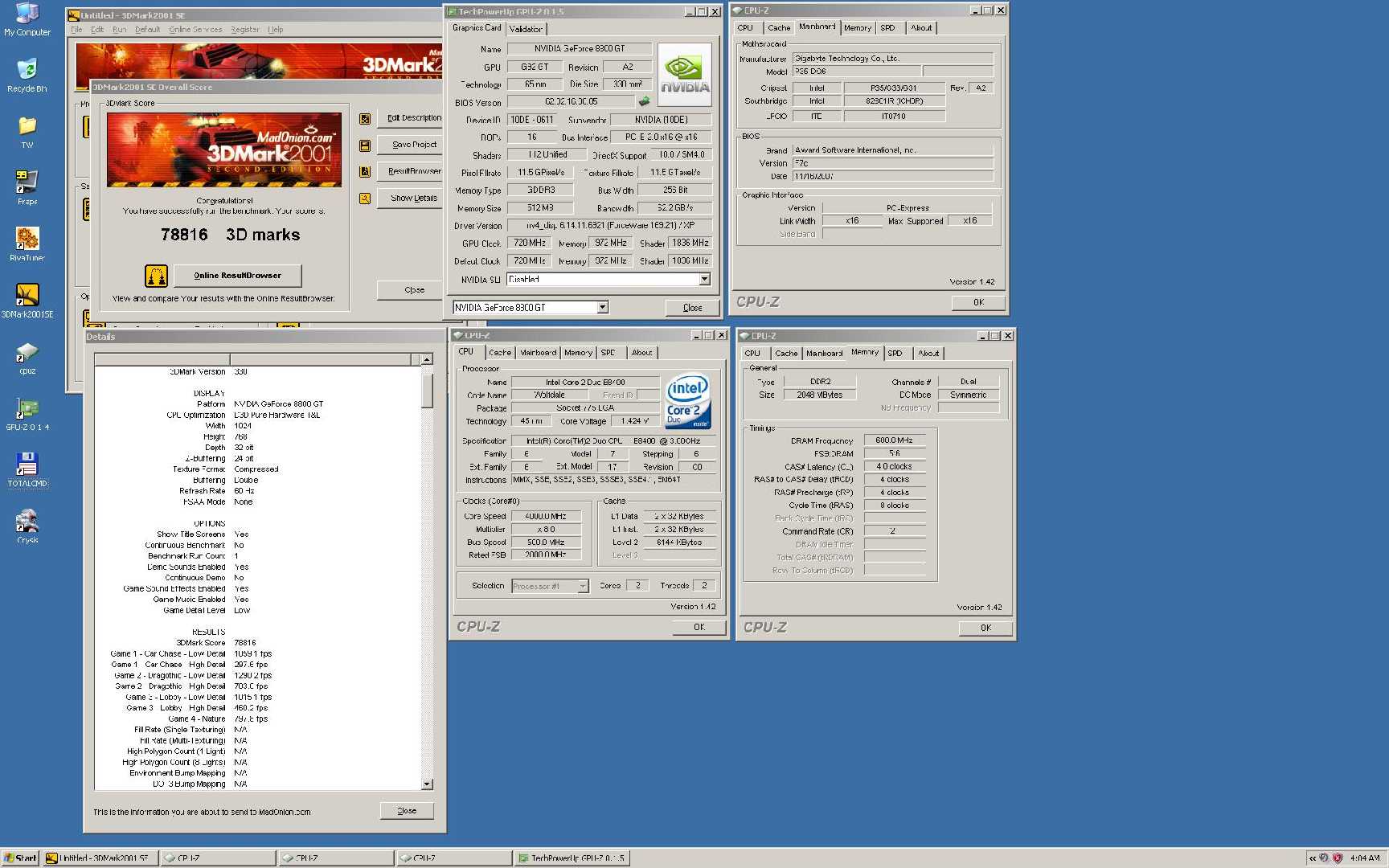Select SPD tab in top CPU-Z window
The height and width of the screenshot is (868, 1389).
coord(887,28)
